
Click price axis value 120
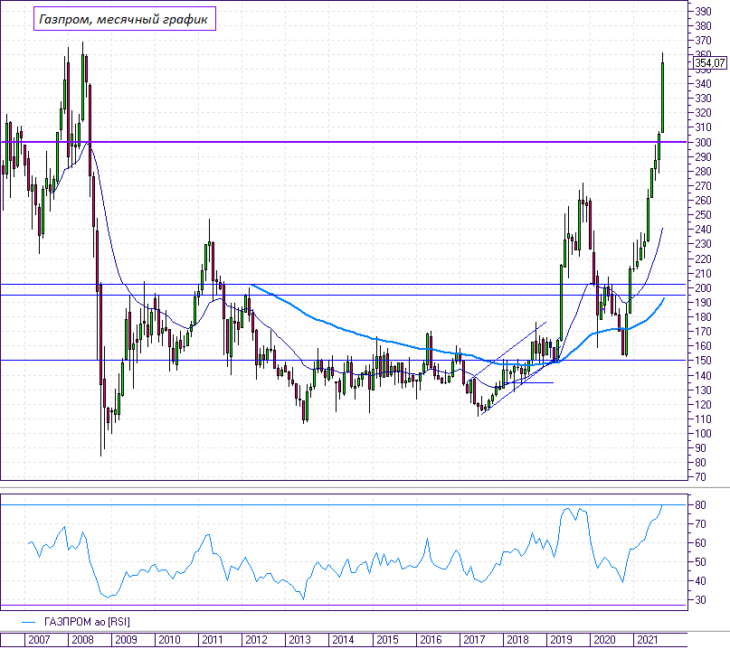point(703,405)
